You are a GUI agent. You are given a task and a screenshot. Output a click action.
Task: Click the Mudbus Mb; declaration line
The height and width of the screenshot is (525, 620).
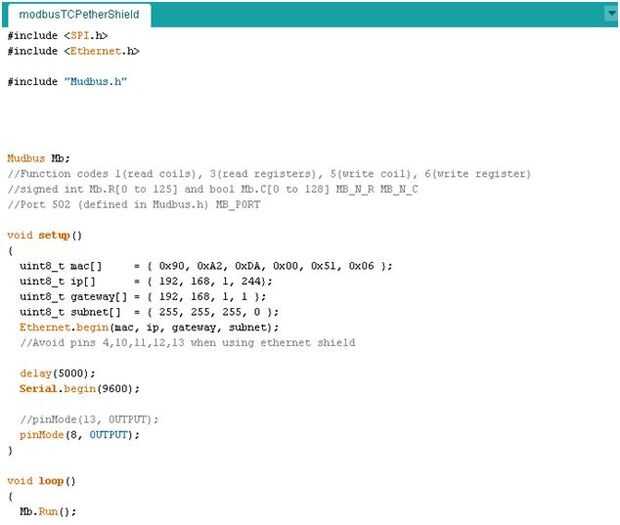point(38,158)
